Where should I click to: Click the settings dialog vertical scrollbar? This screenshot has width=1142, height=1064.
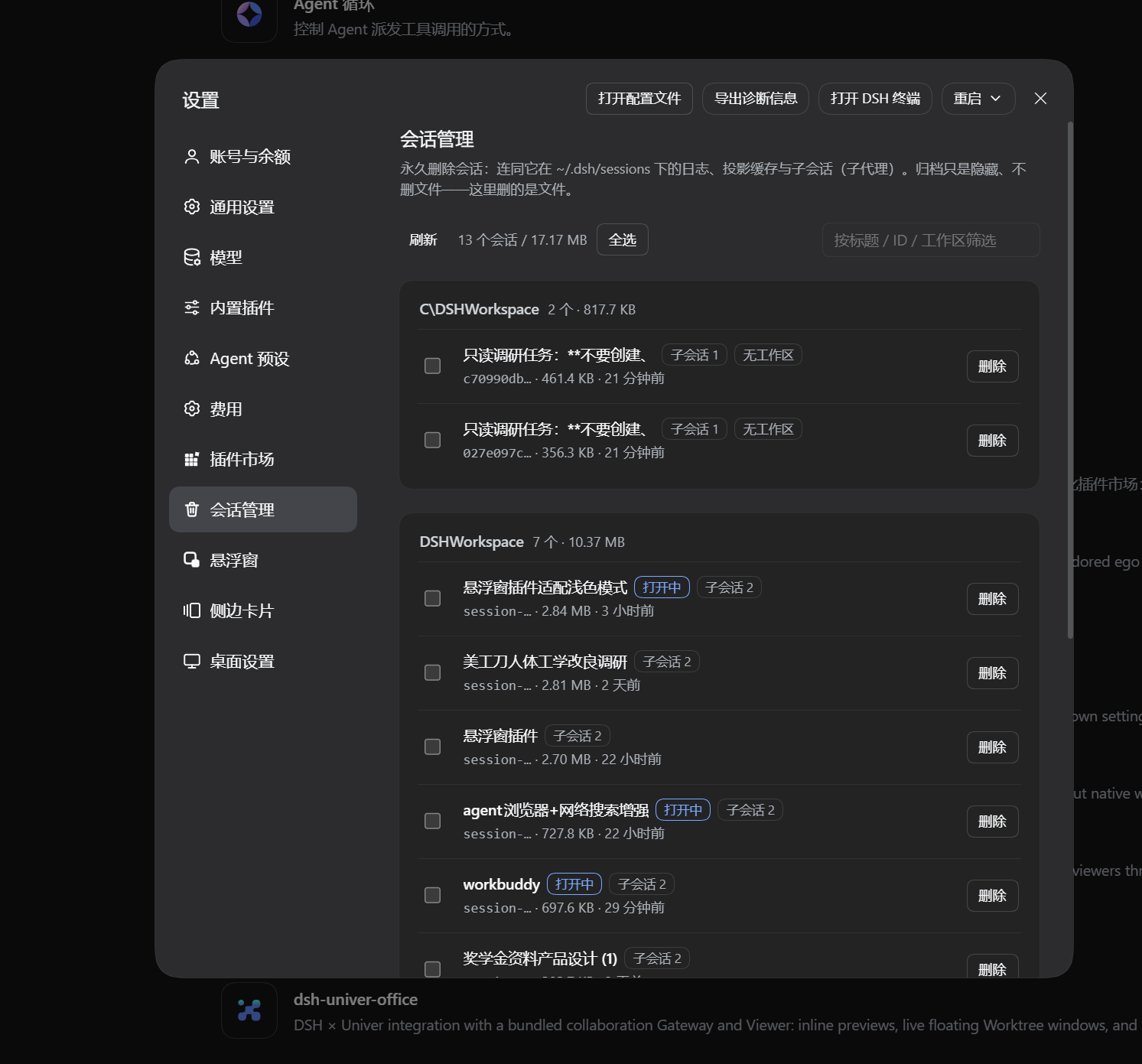click(1070, 380)
